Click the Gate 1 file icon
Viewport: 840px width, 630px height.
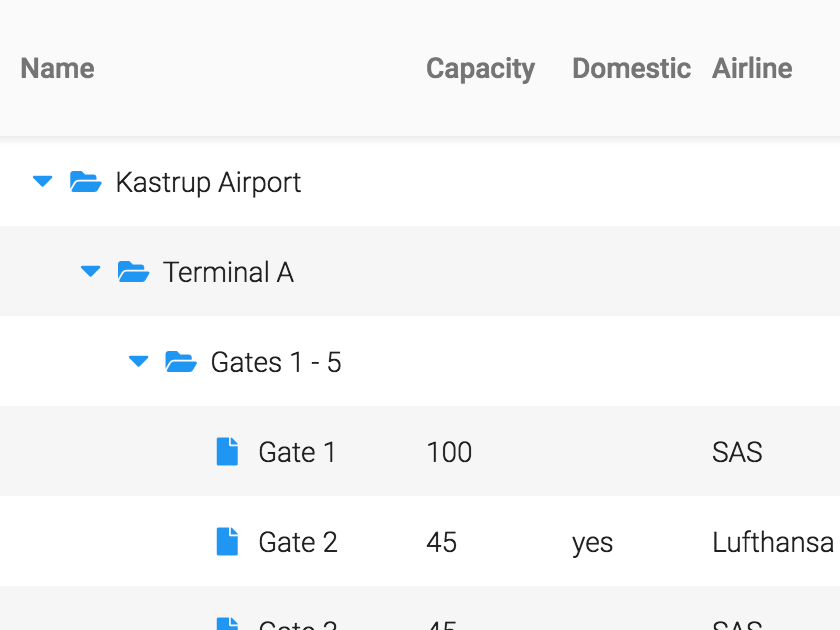[228, 452]
